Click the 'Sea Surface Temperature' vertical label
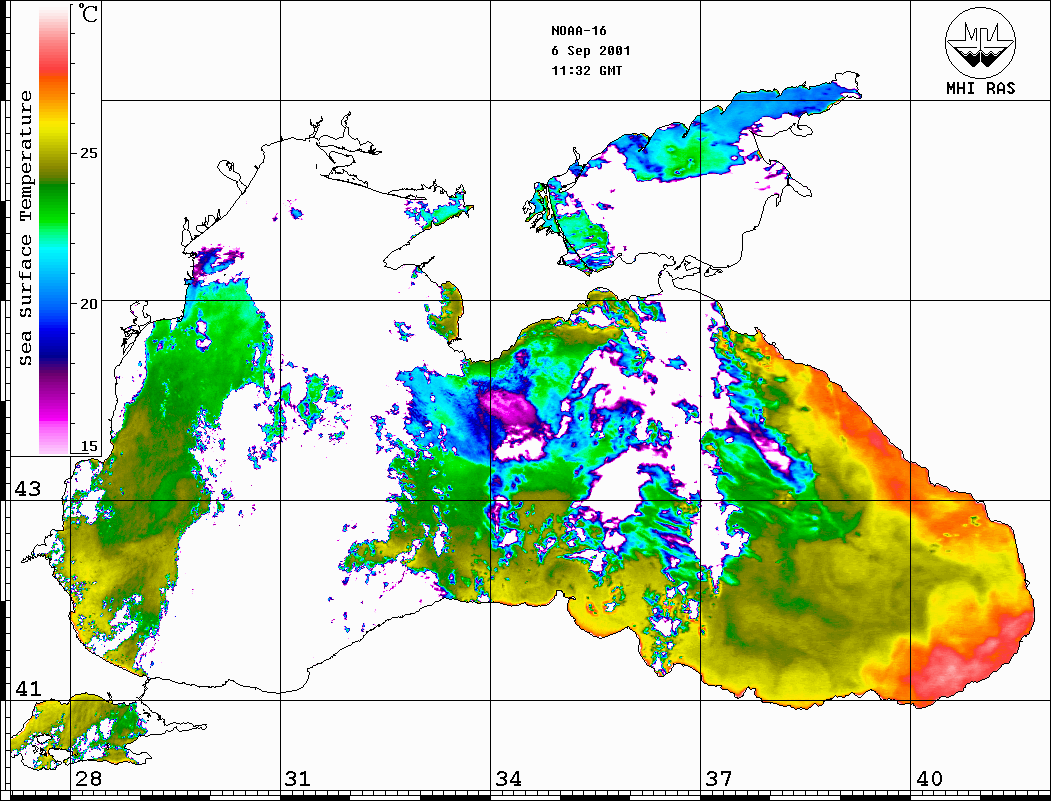Image resolution: width=1051 pixels, height=801 pixels. pos(25,228)
